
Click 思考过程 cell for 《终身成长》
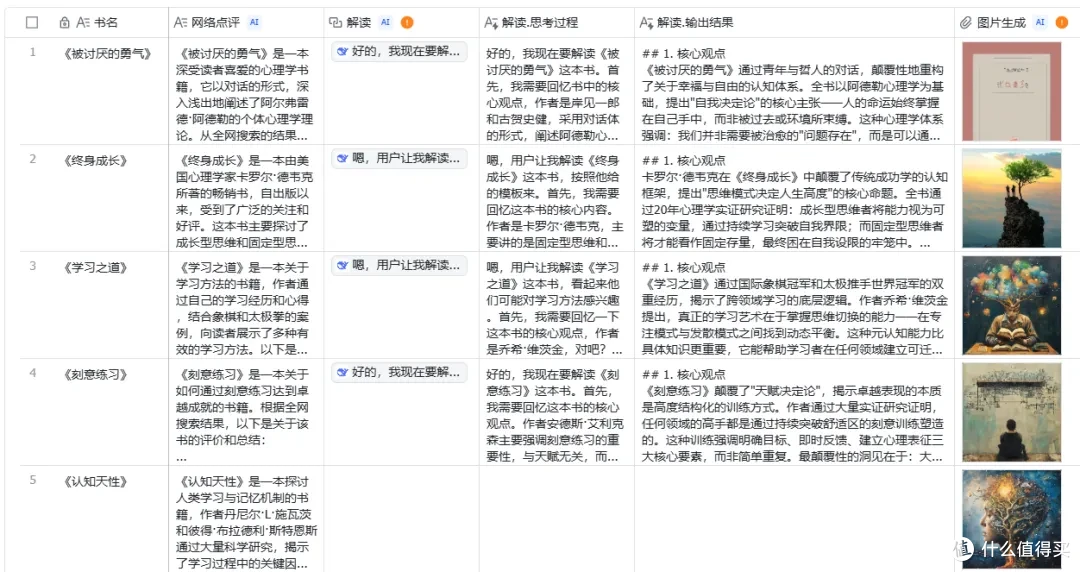point(557,198)
